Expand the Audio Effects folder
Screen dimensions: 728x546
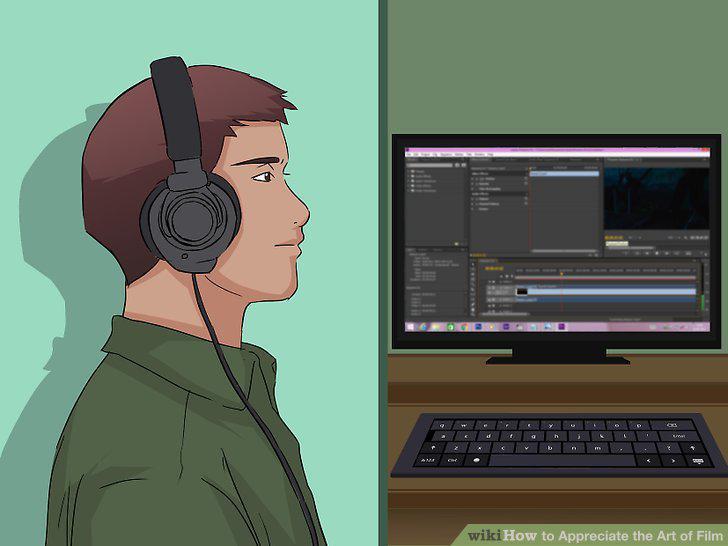[409, 176]
